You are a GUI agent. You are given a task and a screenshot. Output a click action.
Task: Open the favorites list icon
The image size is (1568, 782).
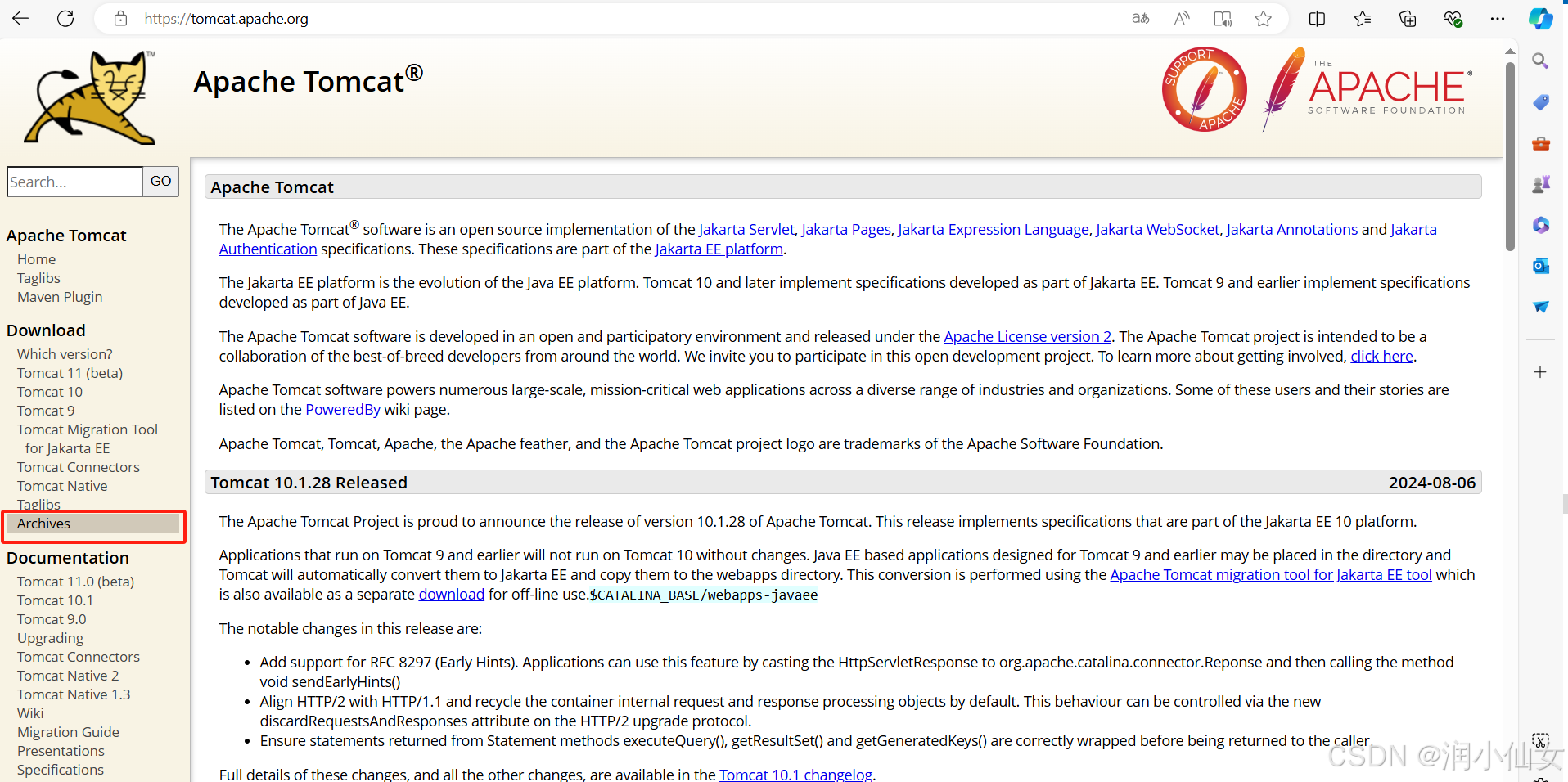[x=1363, y=18]
